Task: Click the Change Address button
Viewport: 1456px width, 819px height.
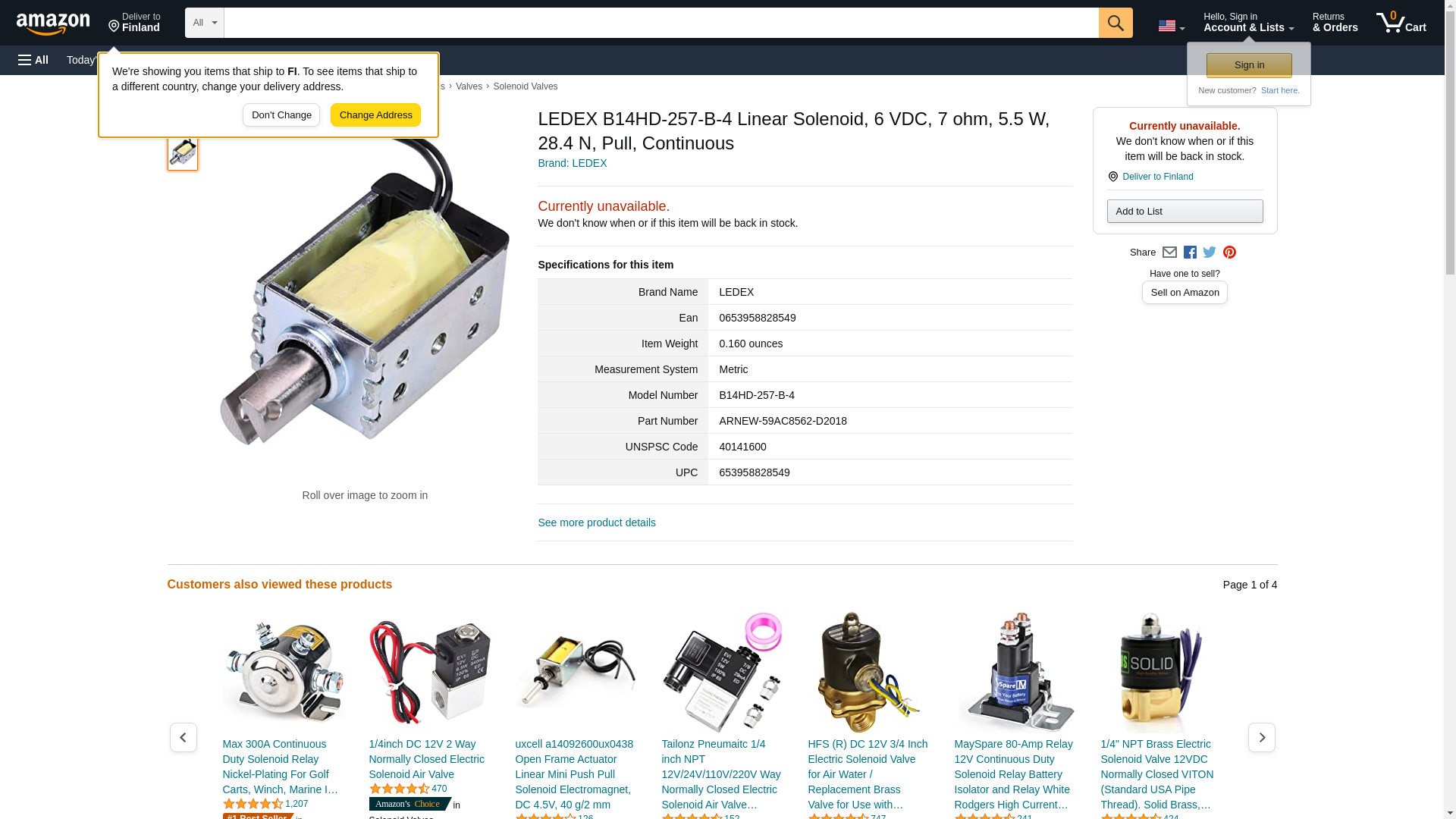Action: 375,115
